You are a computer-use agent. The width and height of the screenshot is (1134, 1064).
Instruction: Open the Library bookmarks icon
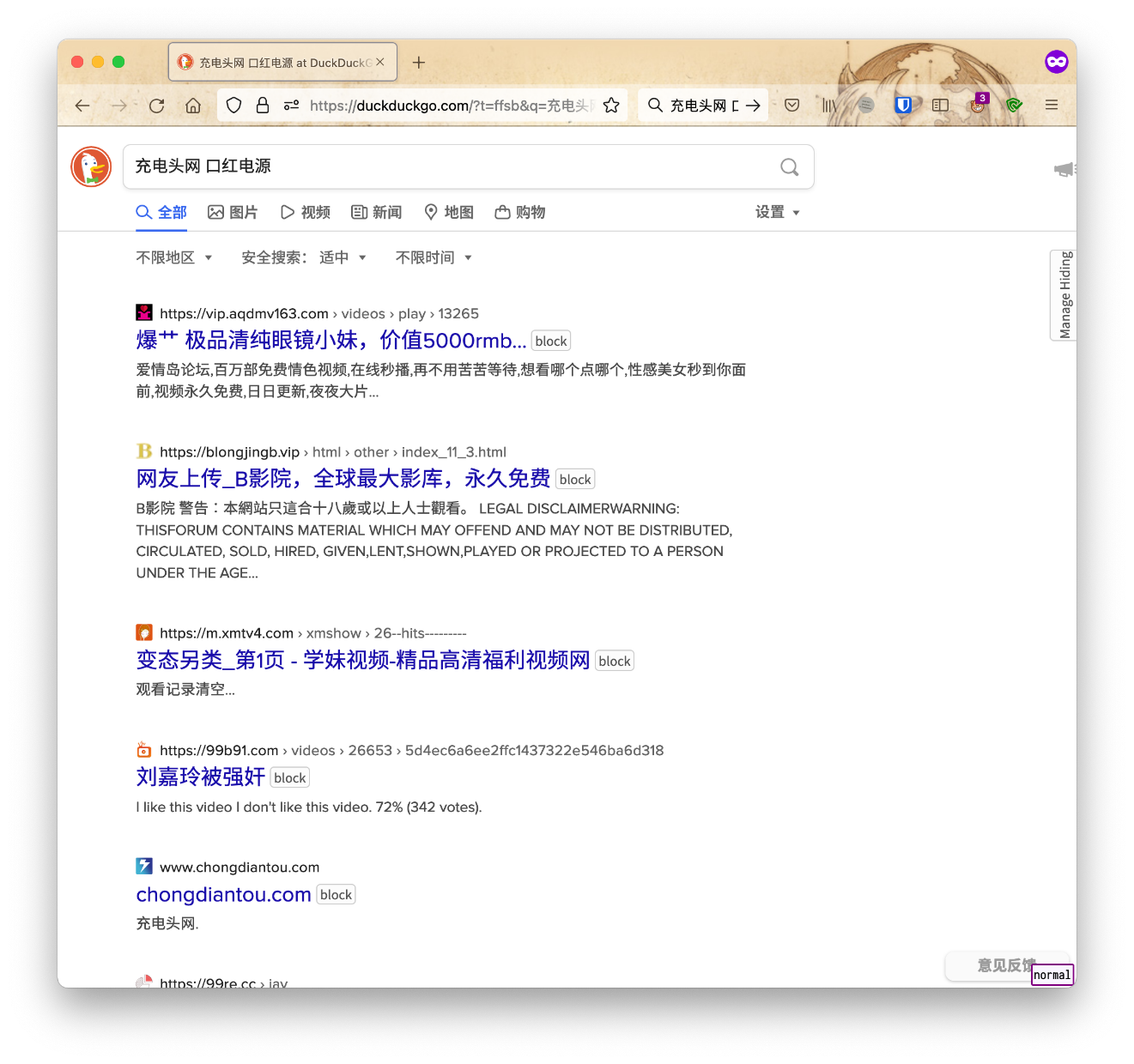[829, 105]
